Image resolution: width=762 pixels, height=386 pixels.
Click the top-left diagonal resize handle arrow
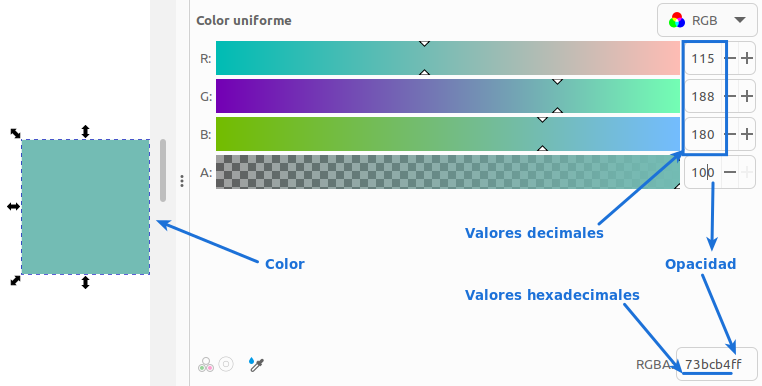coord(15,133)
